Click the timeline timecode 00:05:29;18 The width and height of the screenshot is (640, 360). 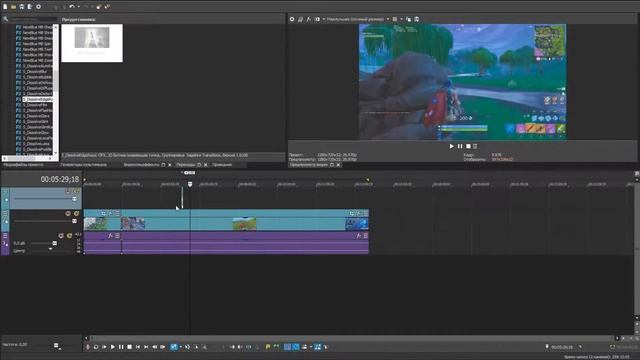60,179
